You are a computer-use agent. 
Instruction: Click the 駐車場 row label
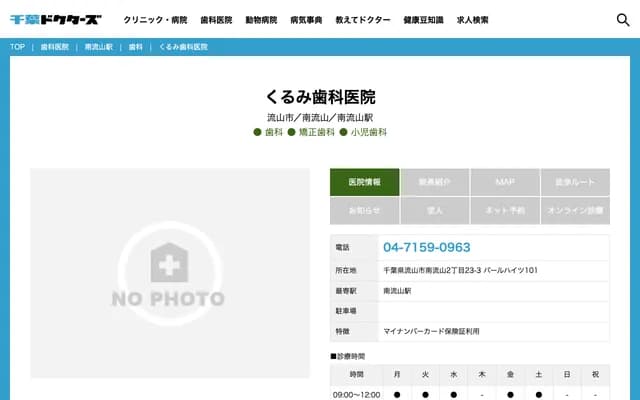pos(346,311)
